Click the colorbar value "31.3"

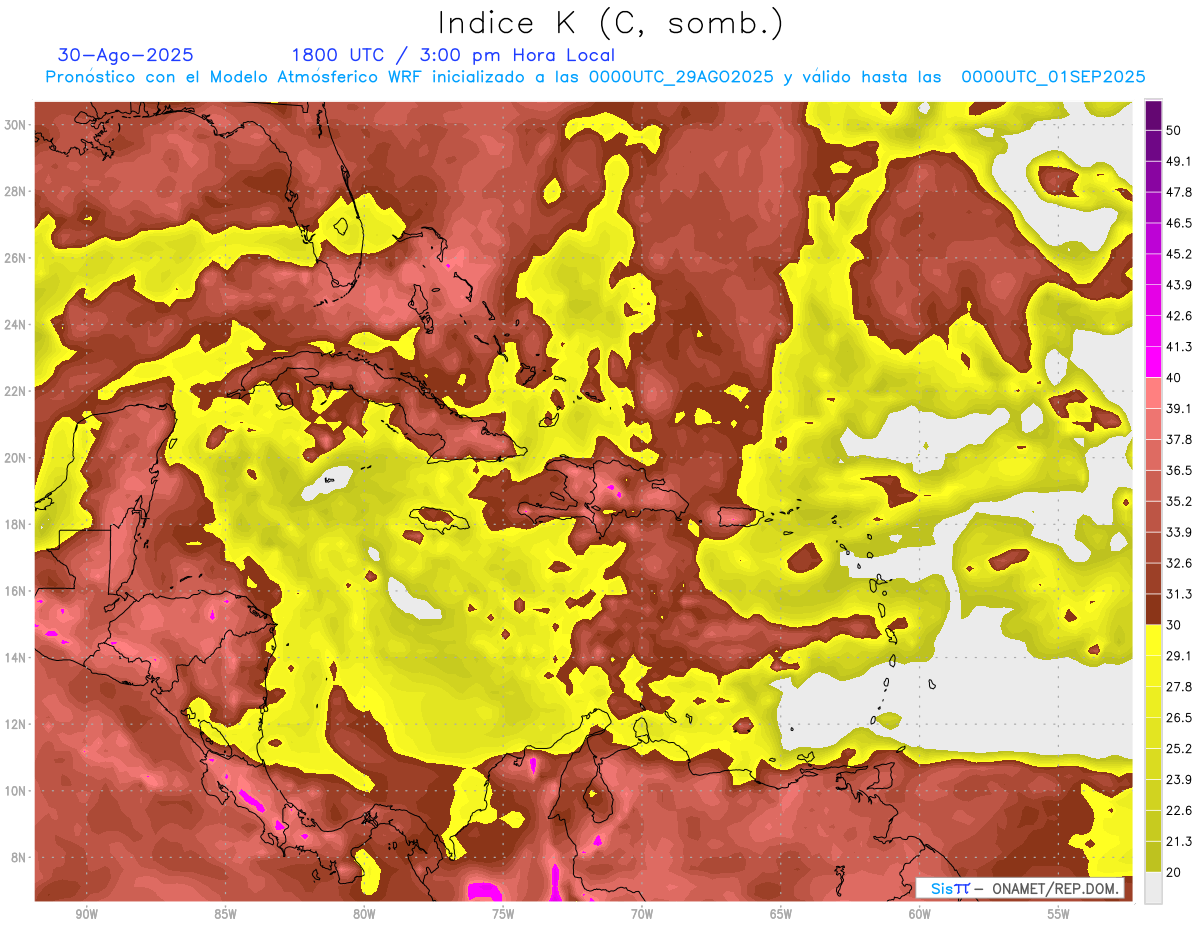(1178, 594)
